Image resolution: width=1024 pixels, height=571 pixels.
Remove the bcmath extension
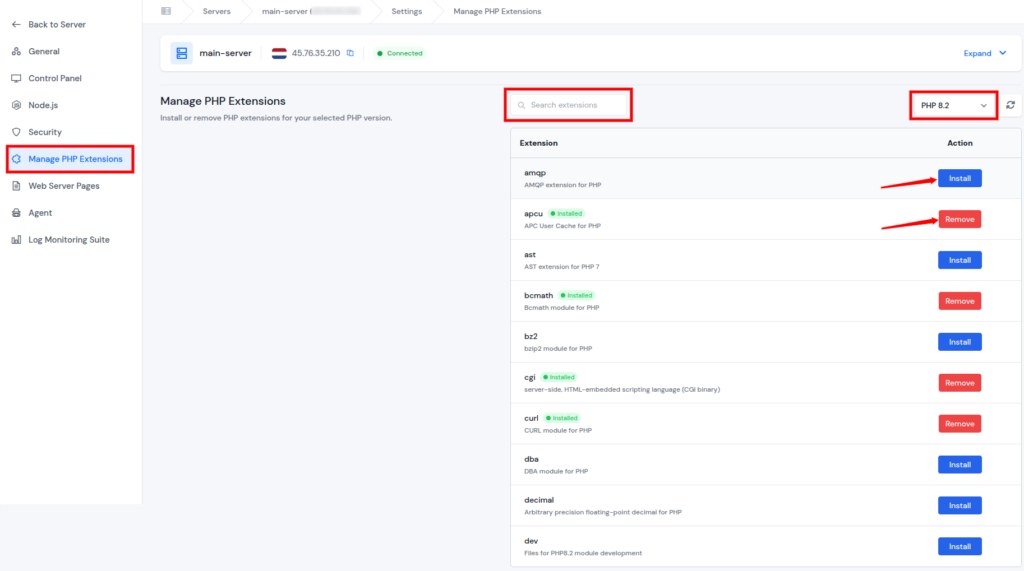click(x=959, y=301)
